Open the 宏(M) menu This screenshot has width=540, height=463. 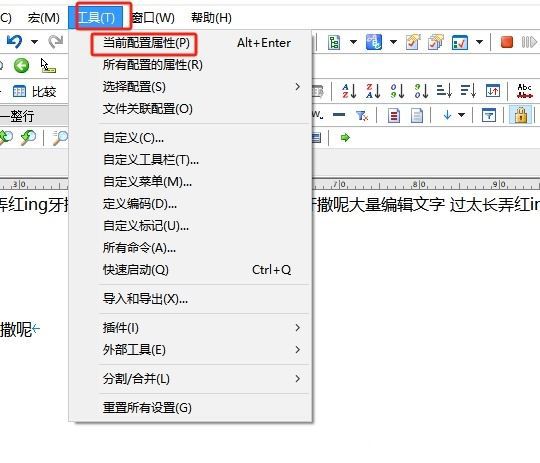coord(44,18)
